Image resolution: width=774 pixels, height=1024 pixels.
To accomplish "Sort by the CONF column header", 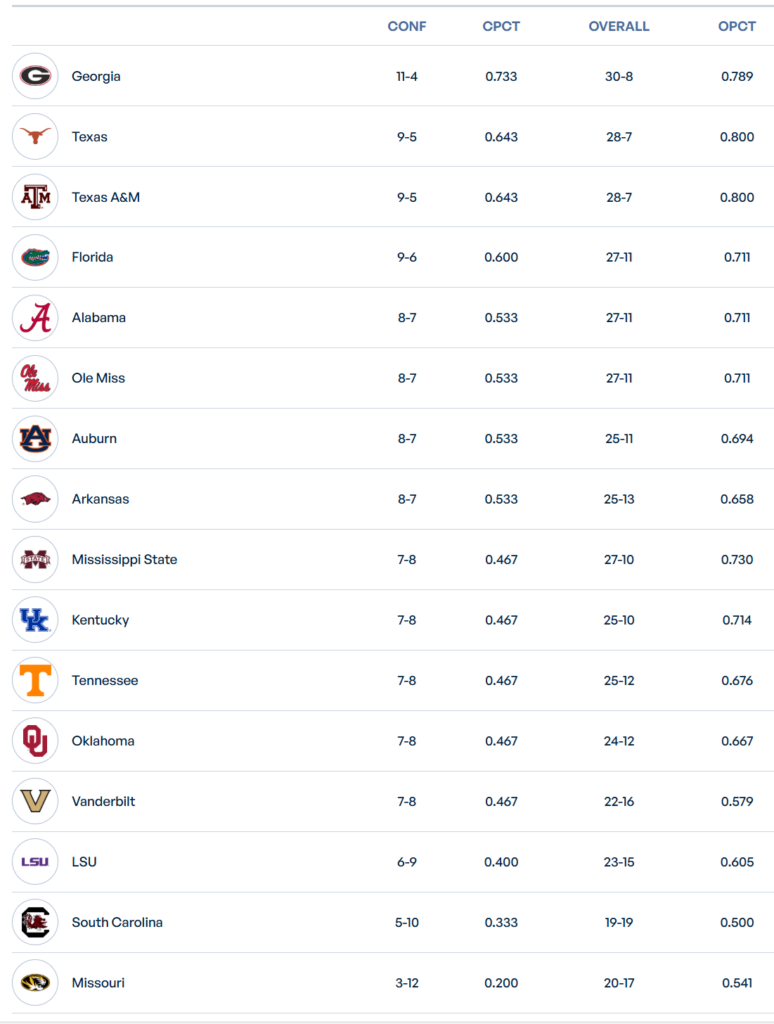I will (x=407, y=26).
